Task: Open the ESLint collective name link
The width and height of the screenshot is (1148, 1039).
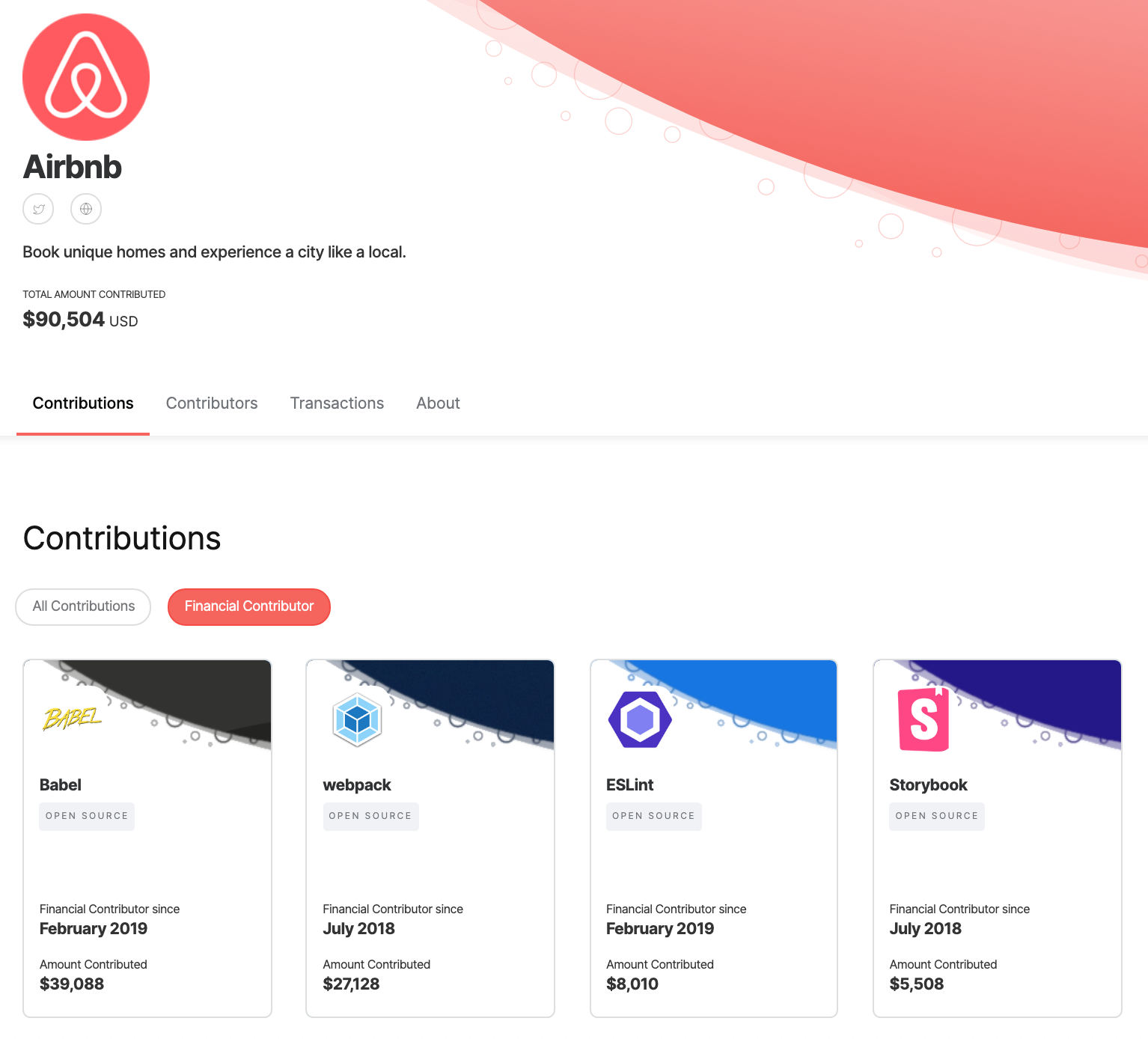Action: pyautogui.click(x=629, y=785)
